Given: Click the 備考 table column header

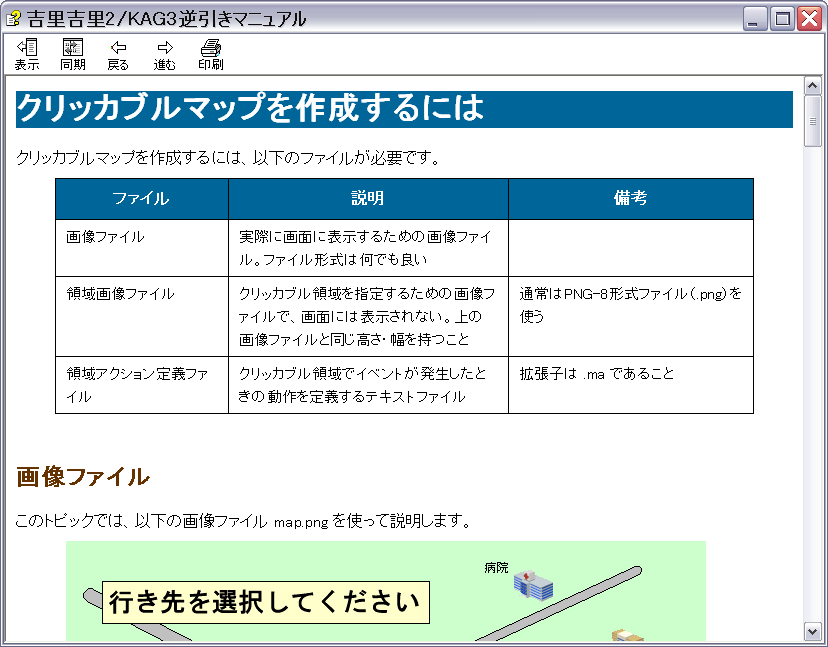Looking at the screenshot, I should 630,199.
